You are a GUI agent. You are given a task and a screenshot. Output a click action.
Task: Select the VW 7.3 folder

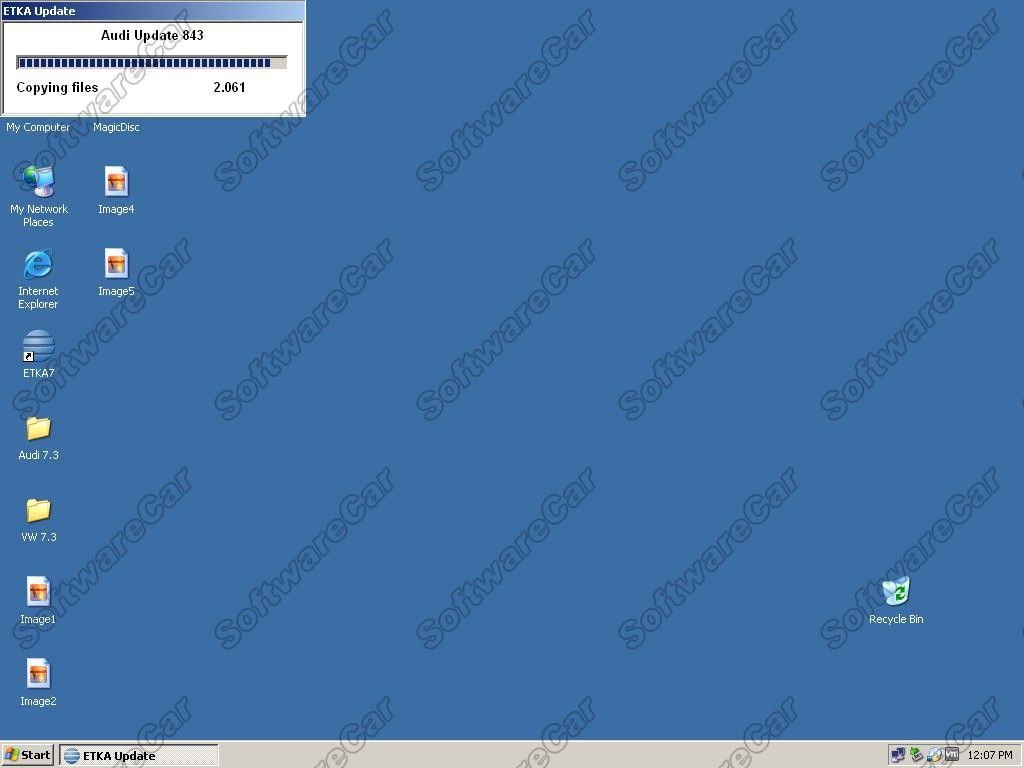click(39, 519)
